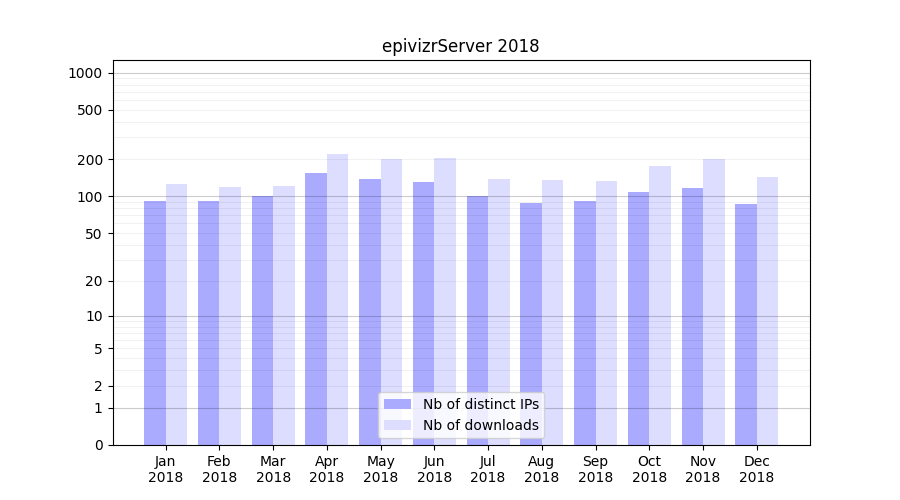
Task: Click the Nov 2018 x-axis label
Action: click(703, 469)
